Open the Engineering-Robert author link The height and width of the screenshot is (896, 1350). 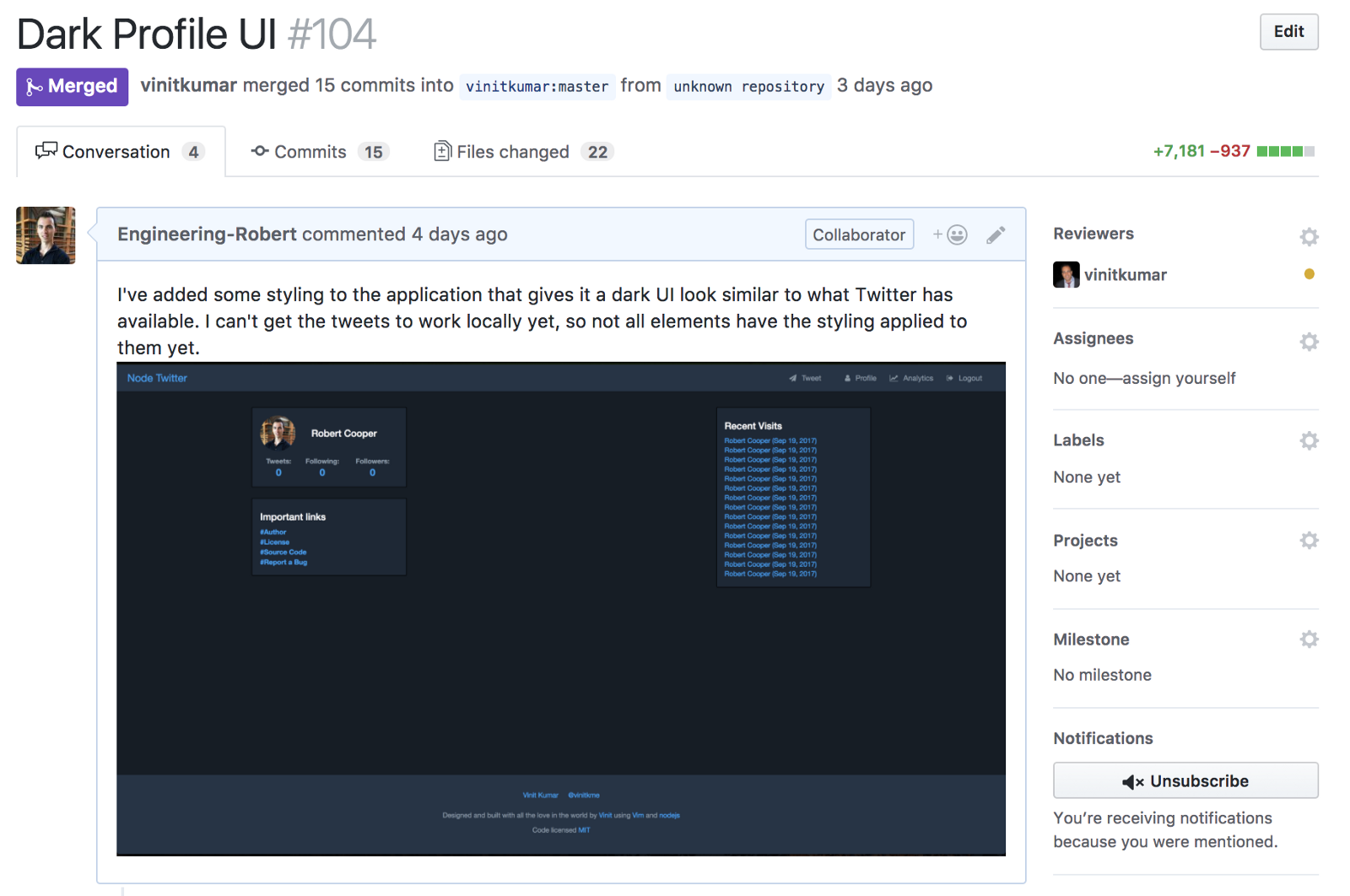tap(207, 235)
